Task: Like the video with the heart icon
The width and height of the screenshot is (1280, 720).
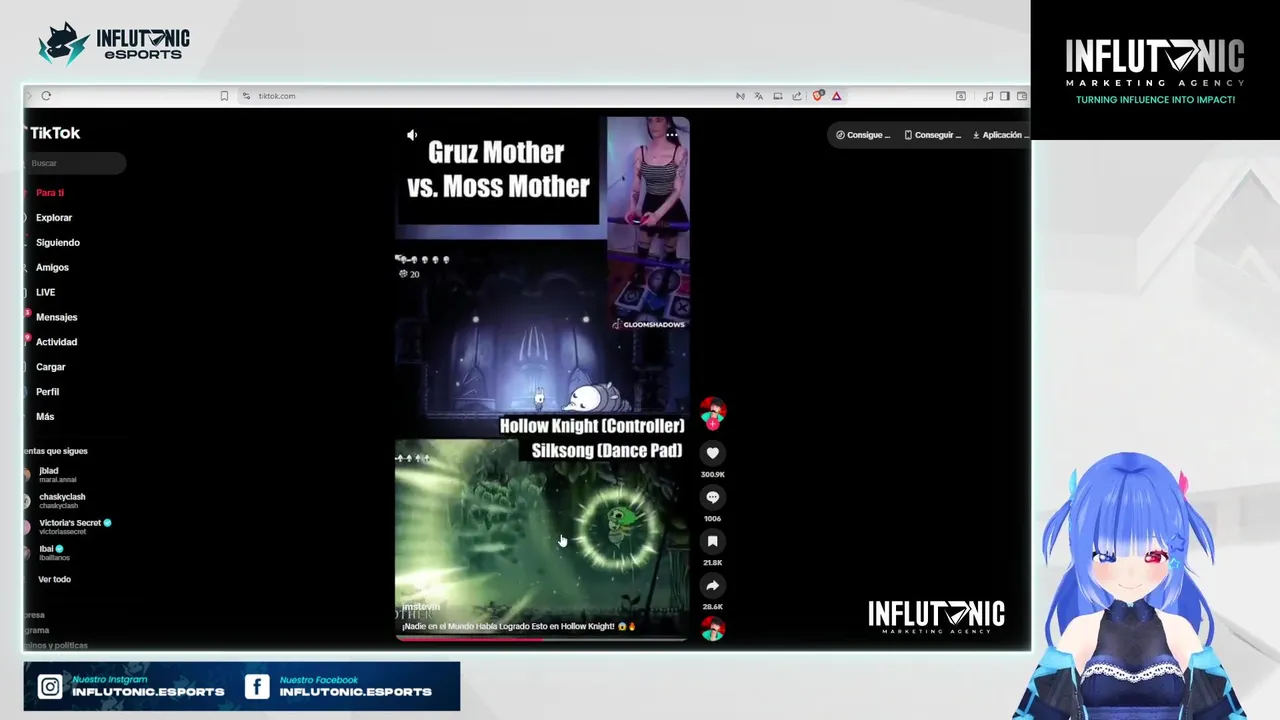Action: point(713,453)
